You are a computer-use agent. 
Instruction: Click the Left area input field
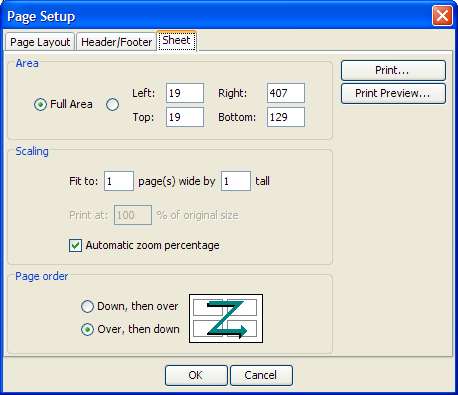click(185, 93)
